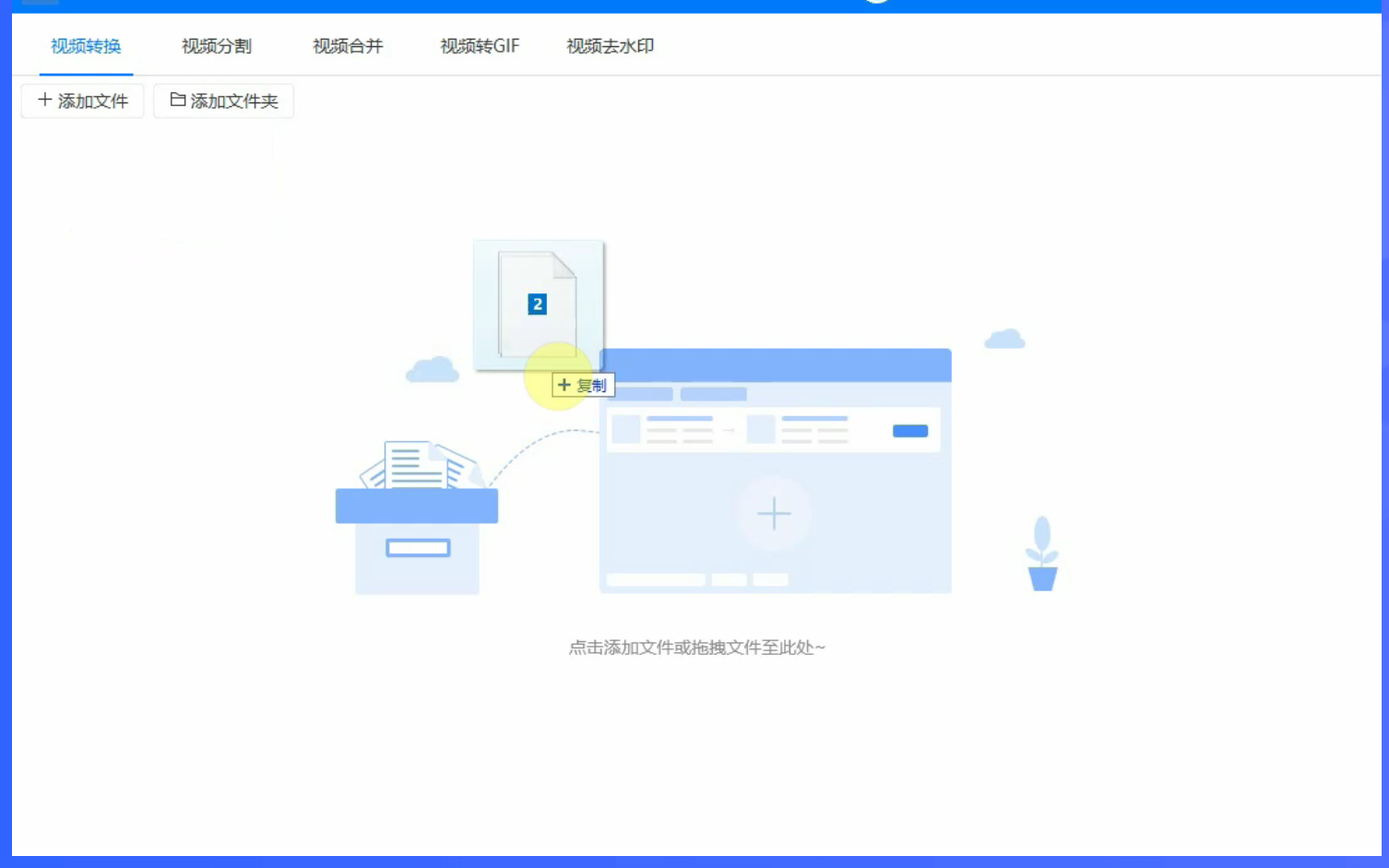Select the active 视频转换 tab
This screenshot has height=868, width=1389.
86,46
